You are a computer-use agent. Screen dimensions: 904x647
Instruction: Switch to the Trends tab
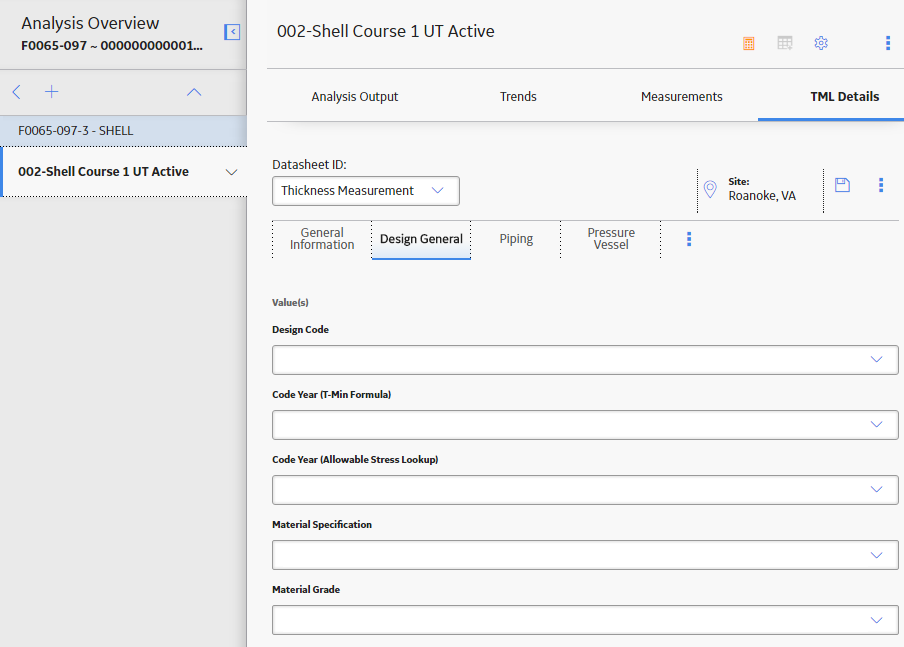click(518, 96)
